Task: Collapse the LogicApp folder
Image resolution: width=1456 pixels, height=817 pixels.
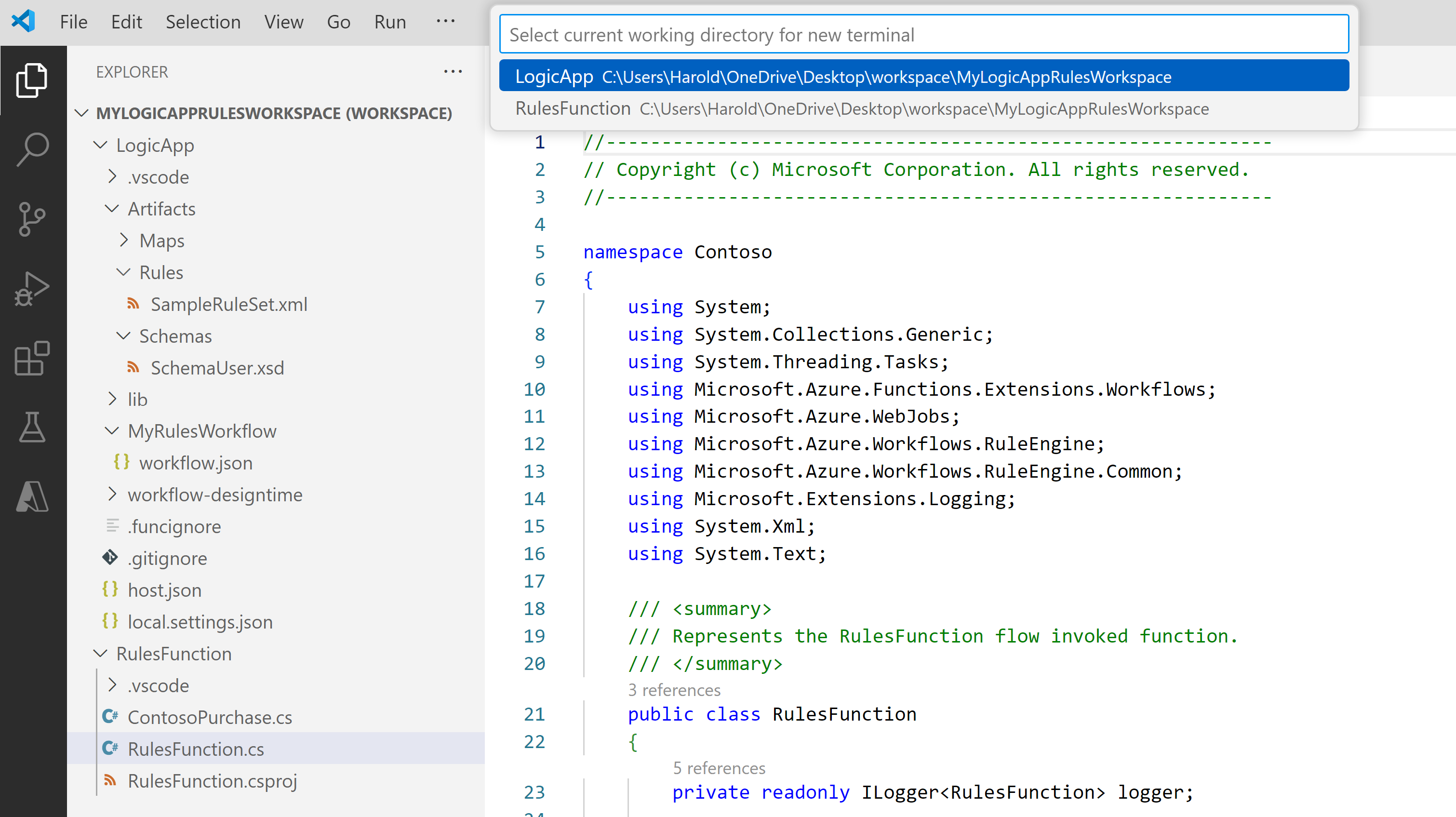Action: coord(100,145)
